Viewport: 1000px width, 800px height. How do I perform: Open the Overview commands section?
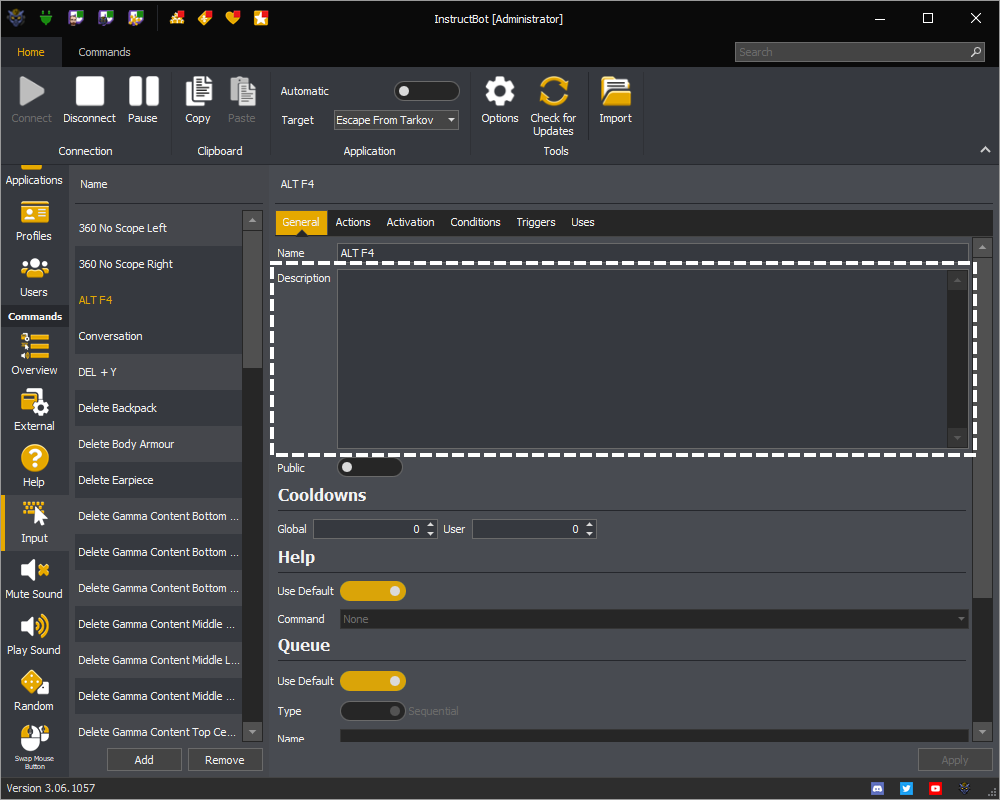pyautogui.click(x=34, y=355)
